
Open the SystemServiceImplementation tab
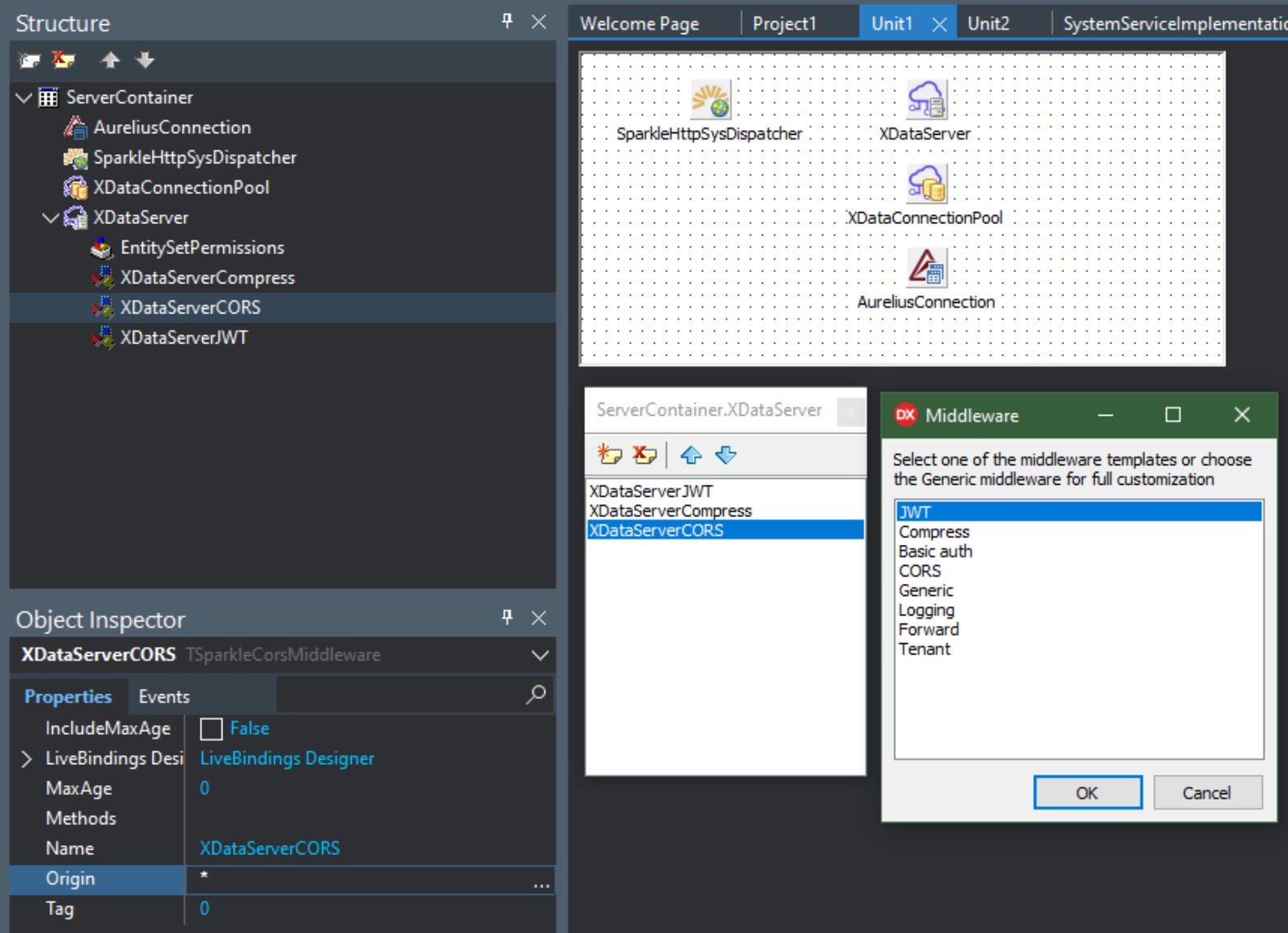pos(1174,24)
